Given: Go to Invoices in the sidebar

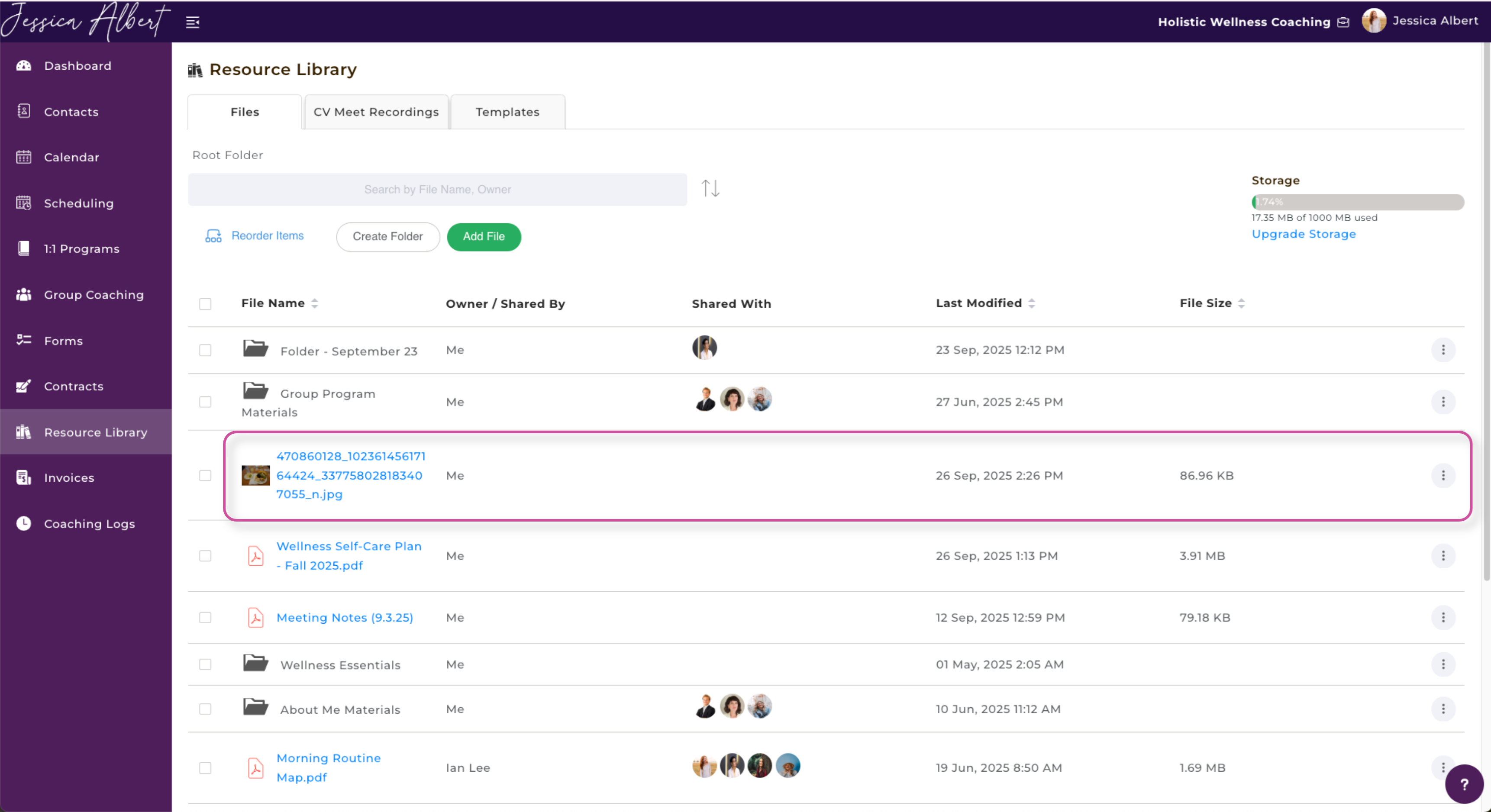Looking at the screenshot, I should click(68, 477).
